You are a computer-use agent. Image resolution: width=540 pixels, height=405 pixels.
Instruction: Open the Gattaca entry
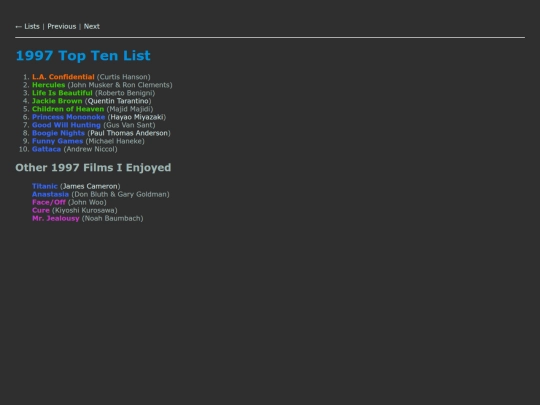[46, 149]
